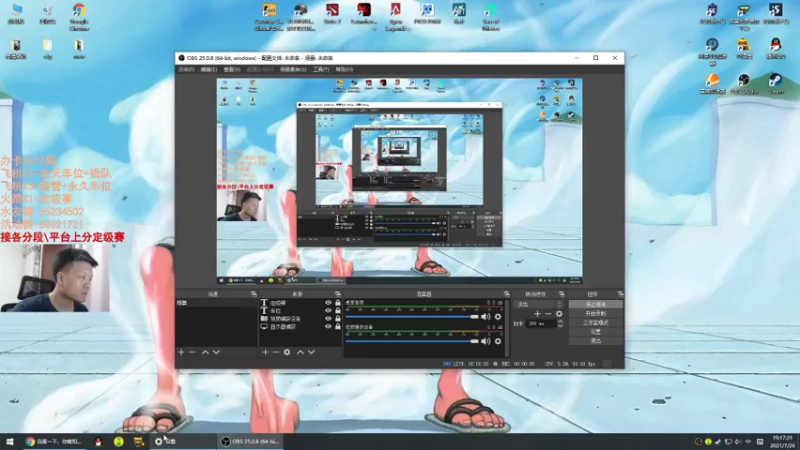Select the display capture source row
The width and height of the screenshot is (800, 450).
tap(301, 327)
